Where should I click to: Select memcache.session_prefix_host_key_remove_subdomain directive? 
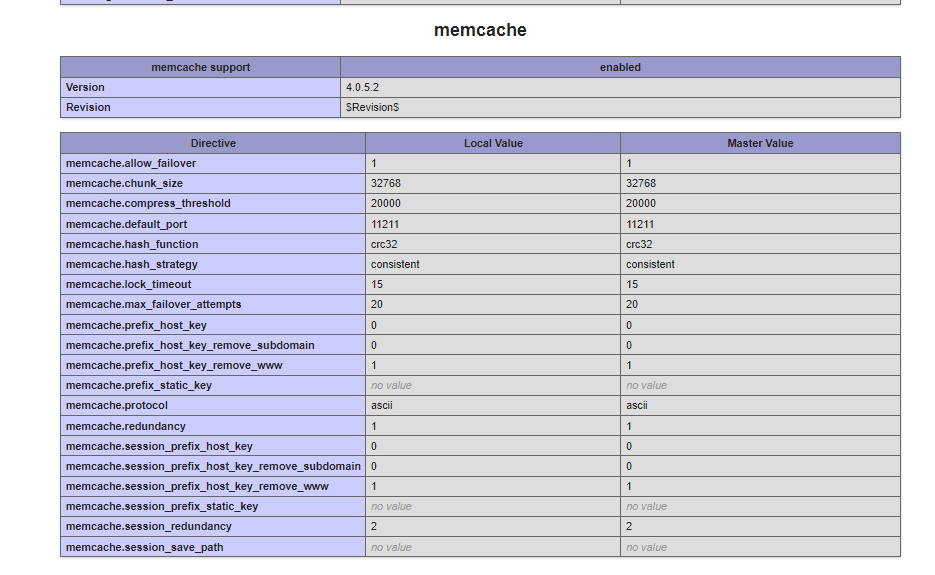pos(213,466)
